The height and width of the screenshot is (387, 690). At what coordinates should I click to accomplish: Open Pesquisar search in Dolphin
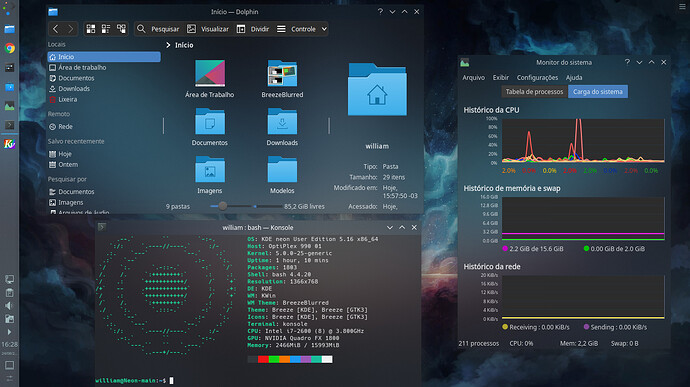pyautogui.click(x=158, y=29)
